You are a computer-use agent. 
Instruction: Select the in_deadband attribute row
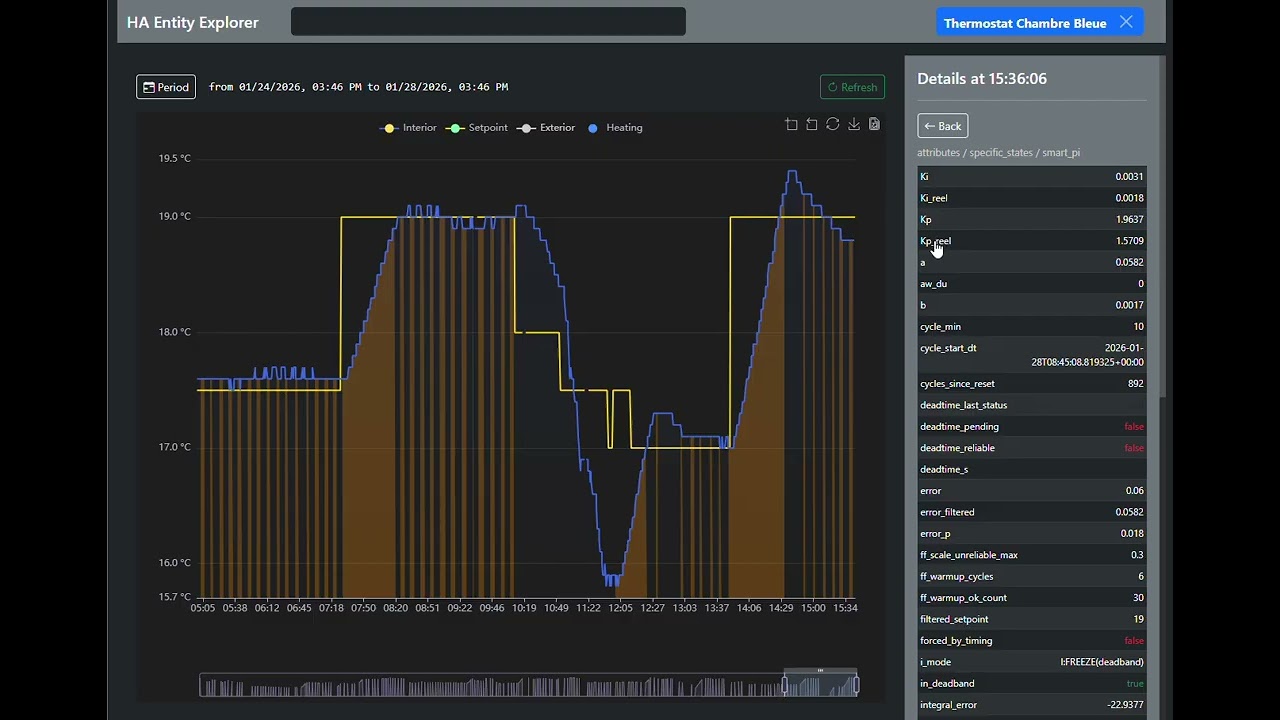point(1031,684)
